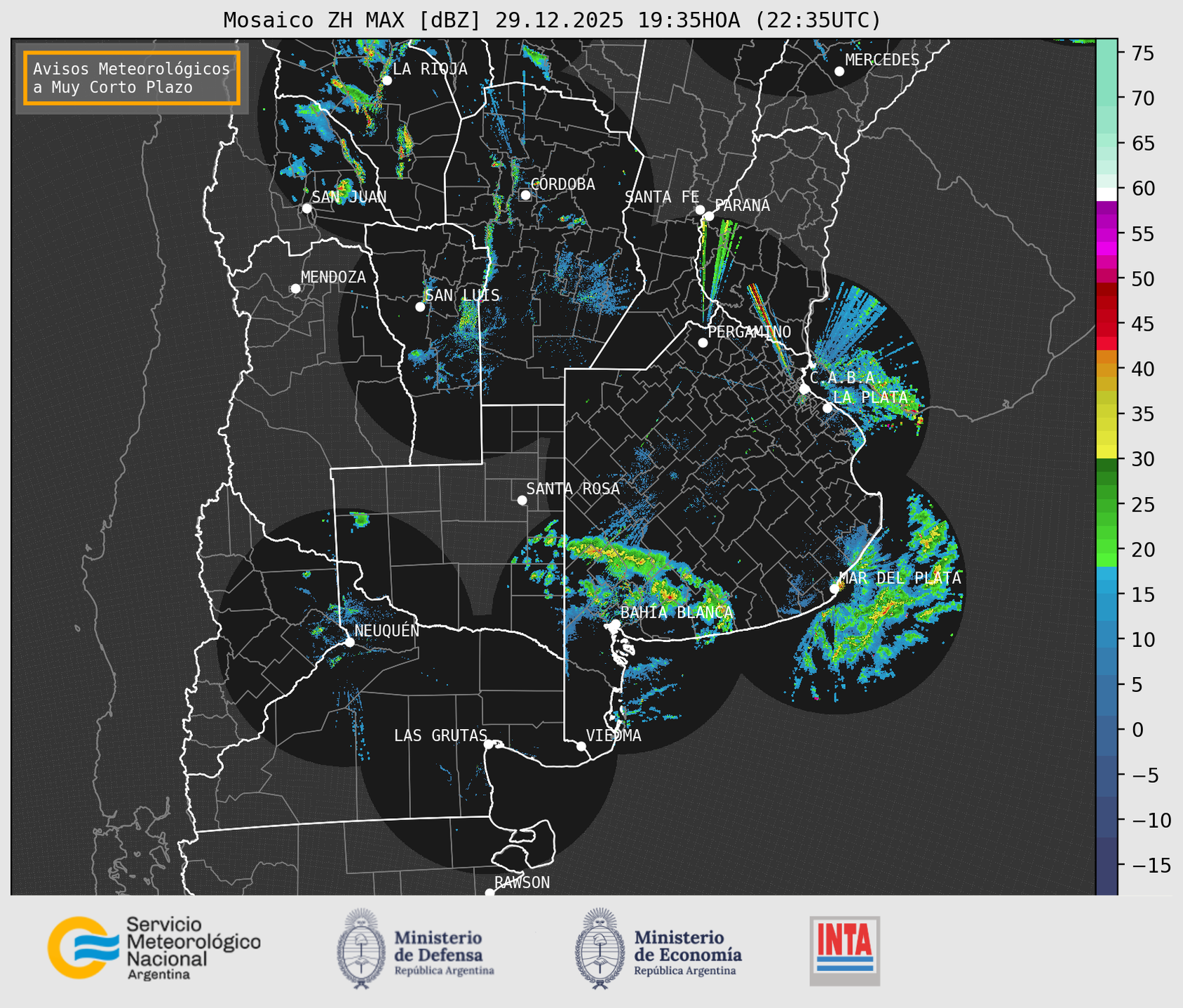Select the PERGAMINO city label

coord(750,332)
